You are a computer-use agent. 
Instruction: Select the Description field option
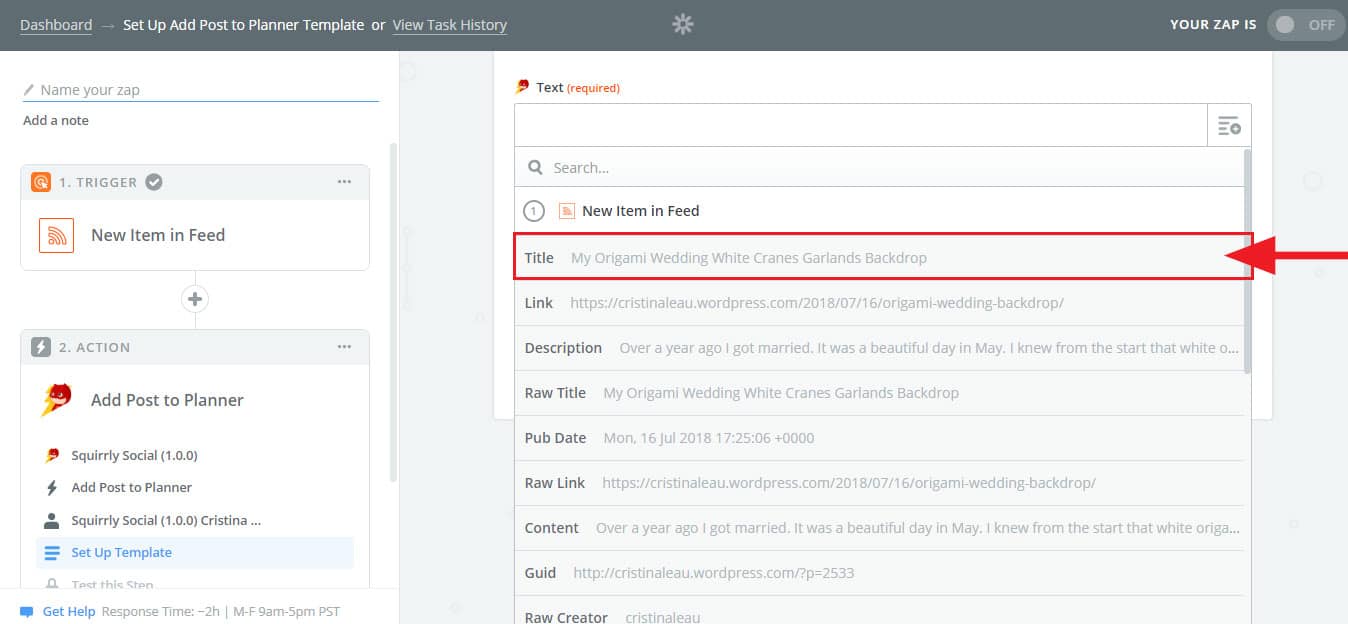click(x=880, y=348)
